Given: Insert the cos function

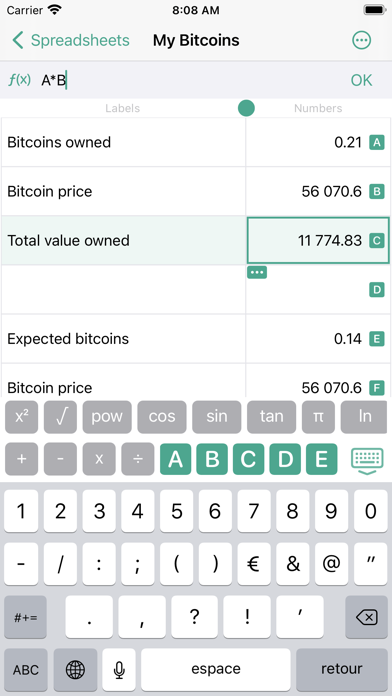Looking at the screenshot, I should tap(162, 417).
